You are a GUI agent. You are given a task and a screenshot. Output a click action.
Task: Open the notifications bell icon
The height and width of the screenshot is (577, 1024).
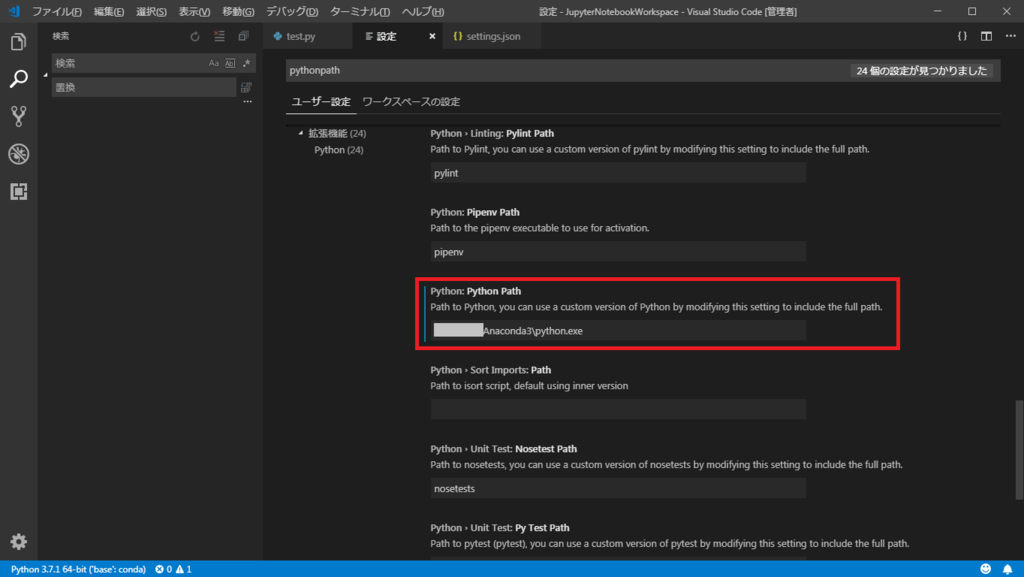1008,569
